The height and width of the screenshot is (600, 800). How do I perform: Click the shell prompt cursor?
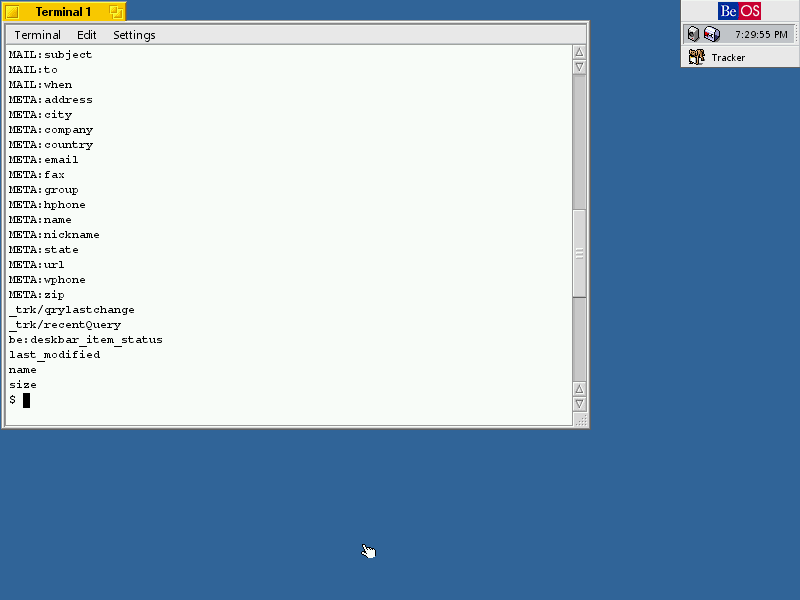coord(27,401)
